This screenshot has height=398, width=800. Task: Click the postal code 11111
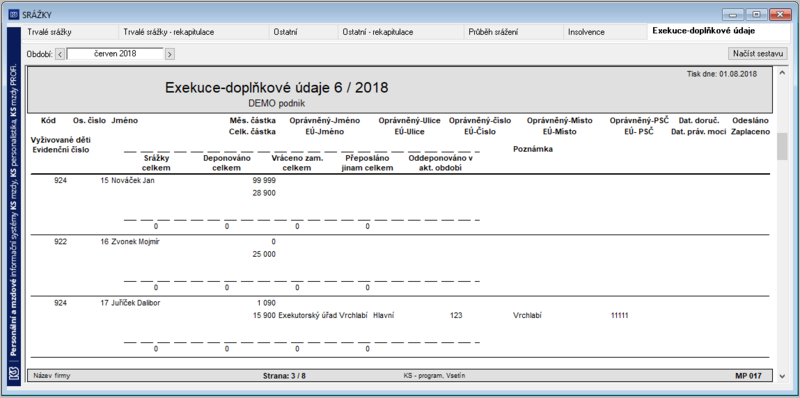[619, 316]
